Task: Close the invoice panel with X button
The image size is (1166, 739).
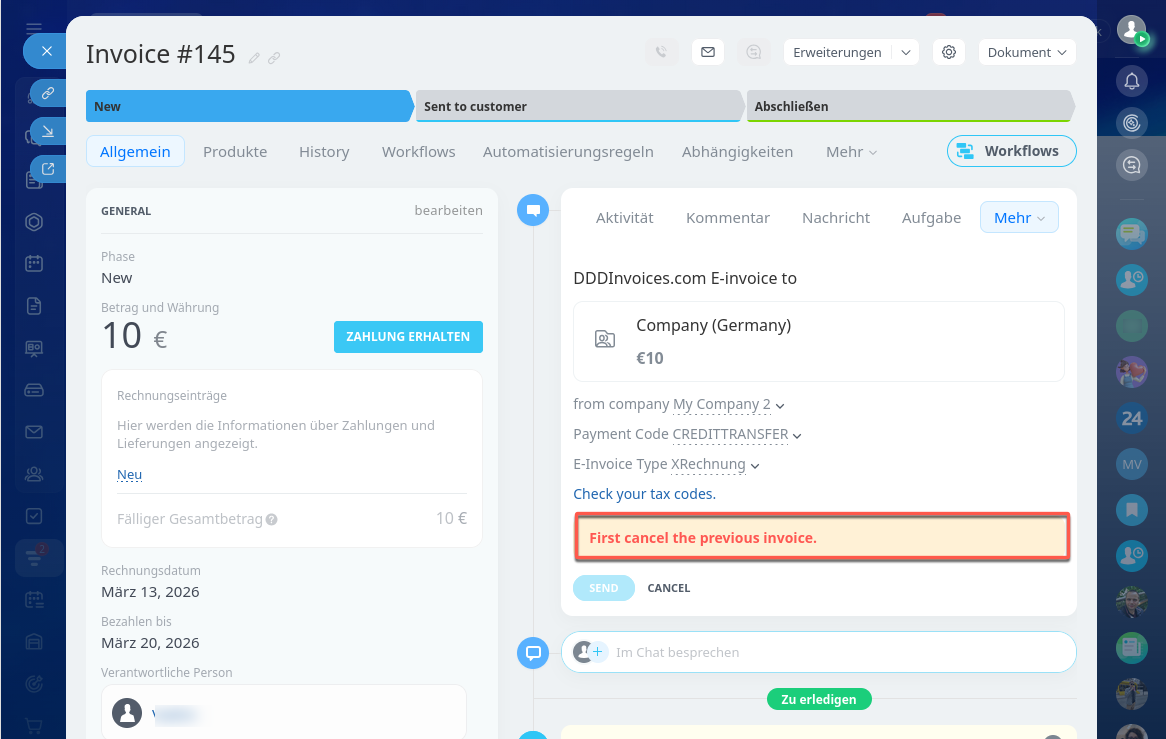Action: pos(46,51)
